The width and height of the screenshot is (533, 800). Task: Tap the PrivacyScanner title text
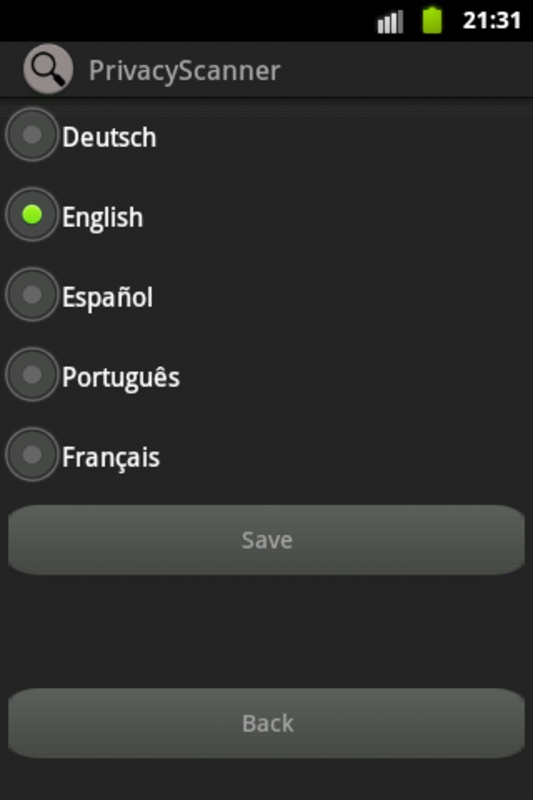tap(185, 71)
